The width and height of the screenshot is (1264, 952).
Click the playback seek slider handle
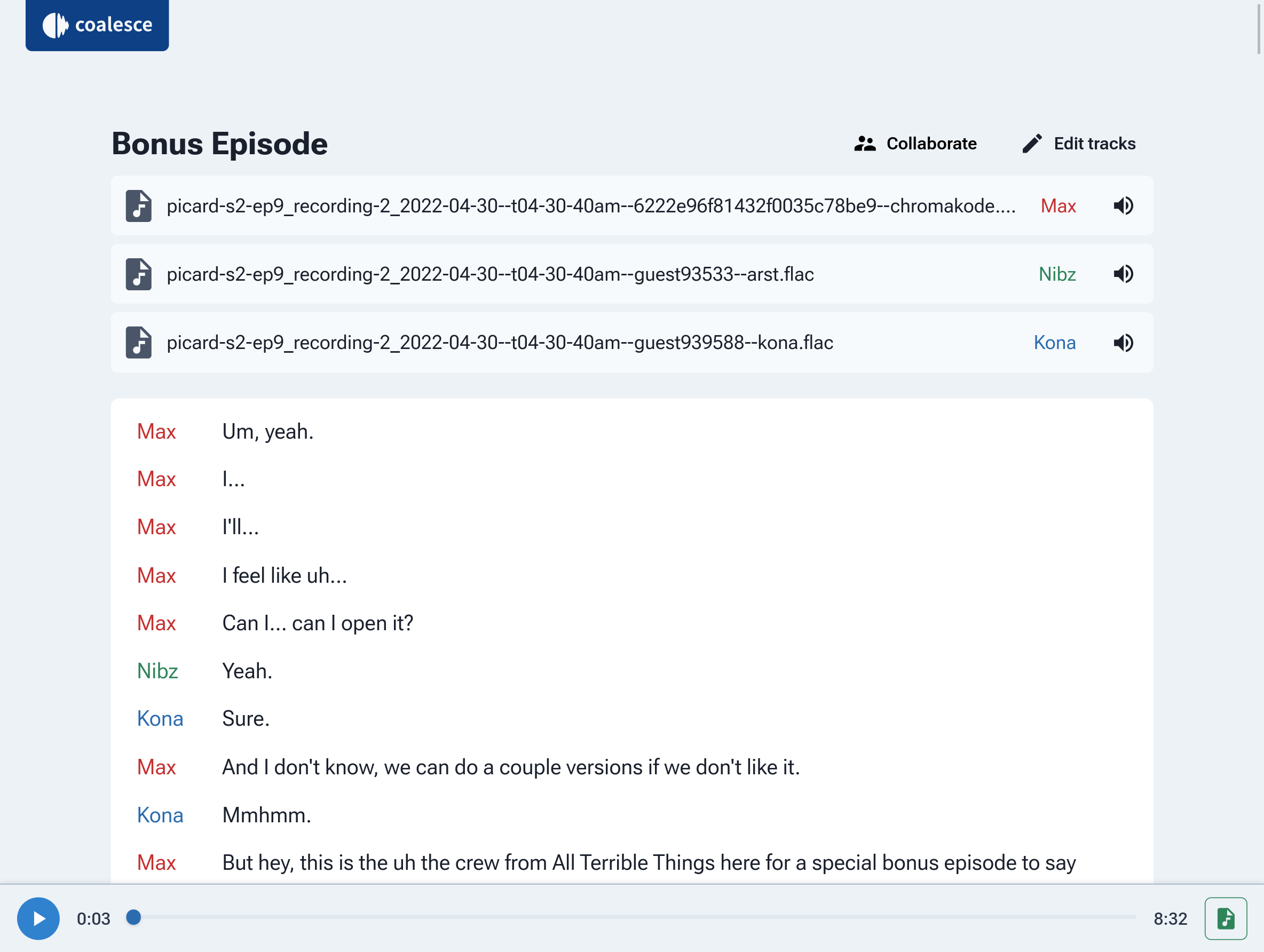pyautogui.click(x=134, y=917)
